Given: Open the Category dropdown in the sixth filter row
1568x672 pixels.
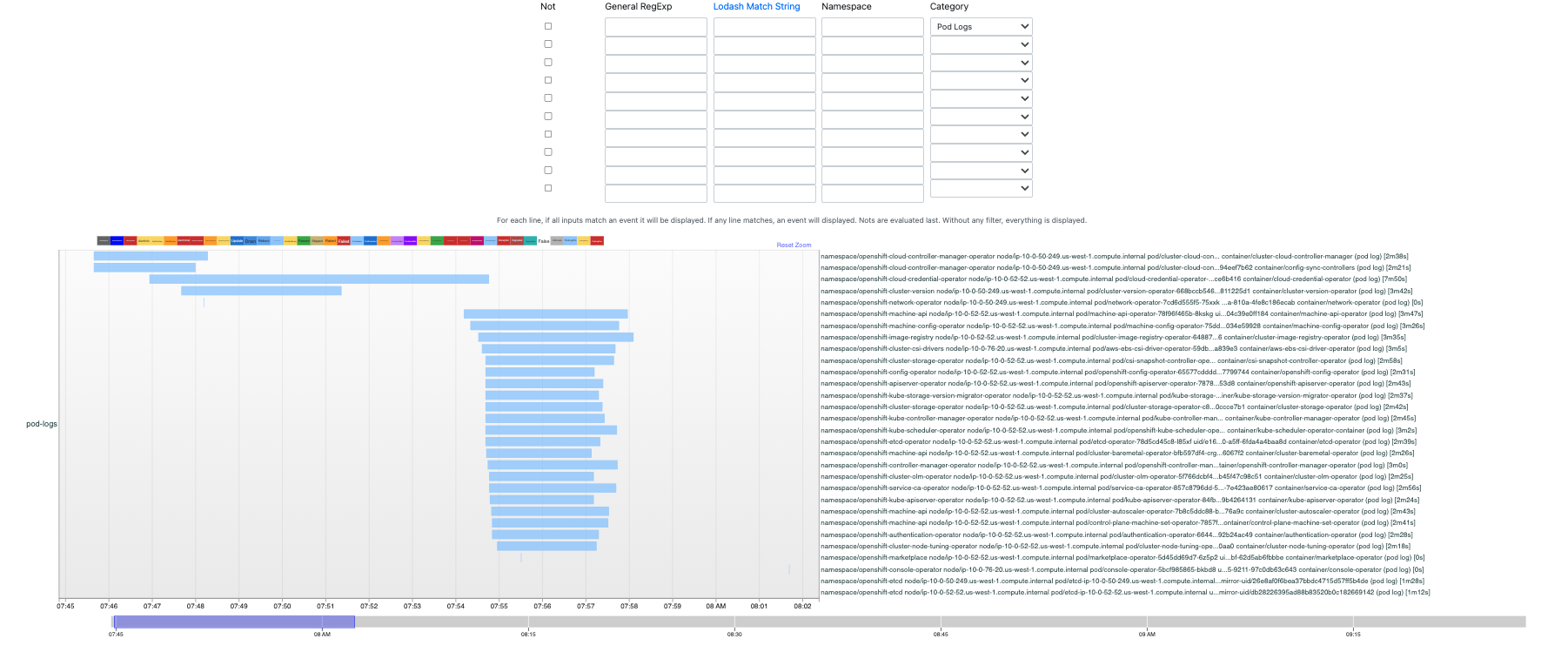Looking at the screenshot, I should [x=981, y=117].
